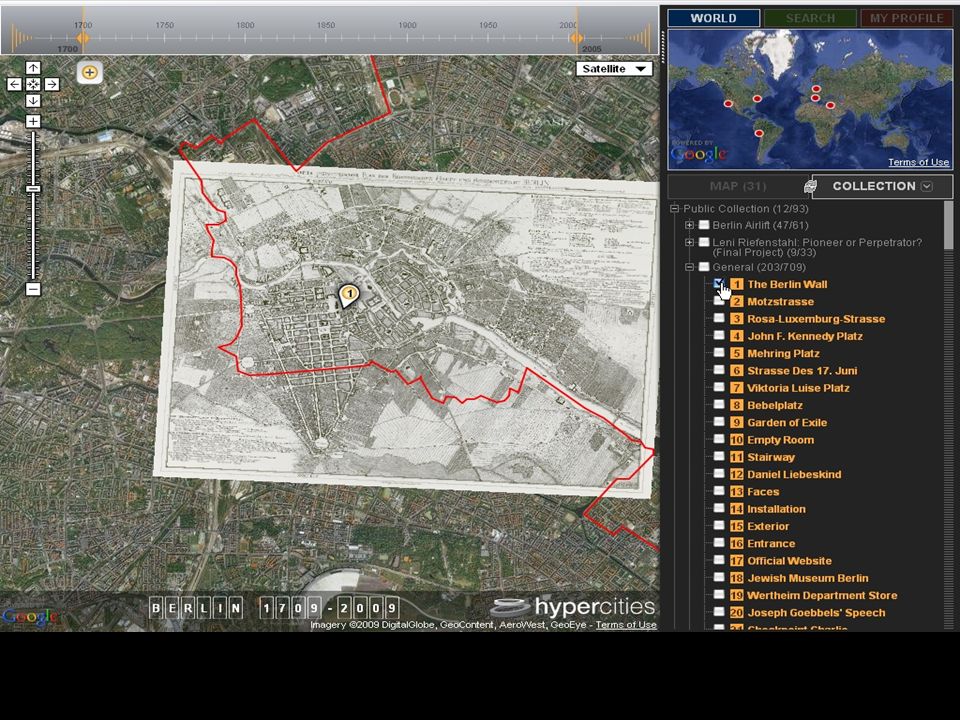Check Empty Room checkbox
Viewport: 960px width, 720px height.
pyautogui.click(x=719, y=440)
